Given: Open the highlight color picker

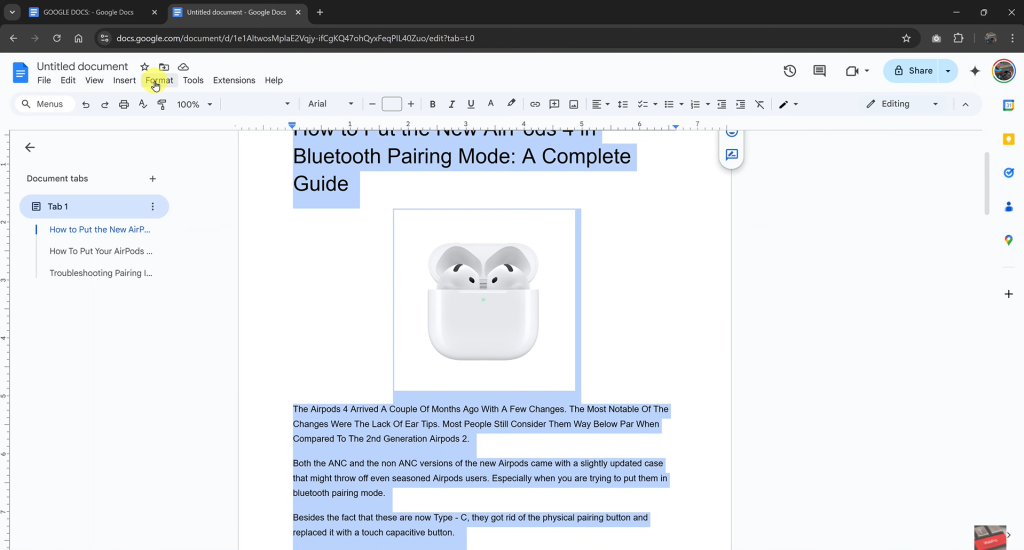Looking at the screenshot, I should pyautogui.click(x=511, y=104).
